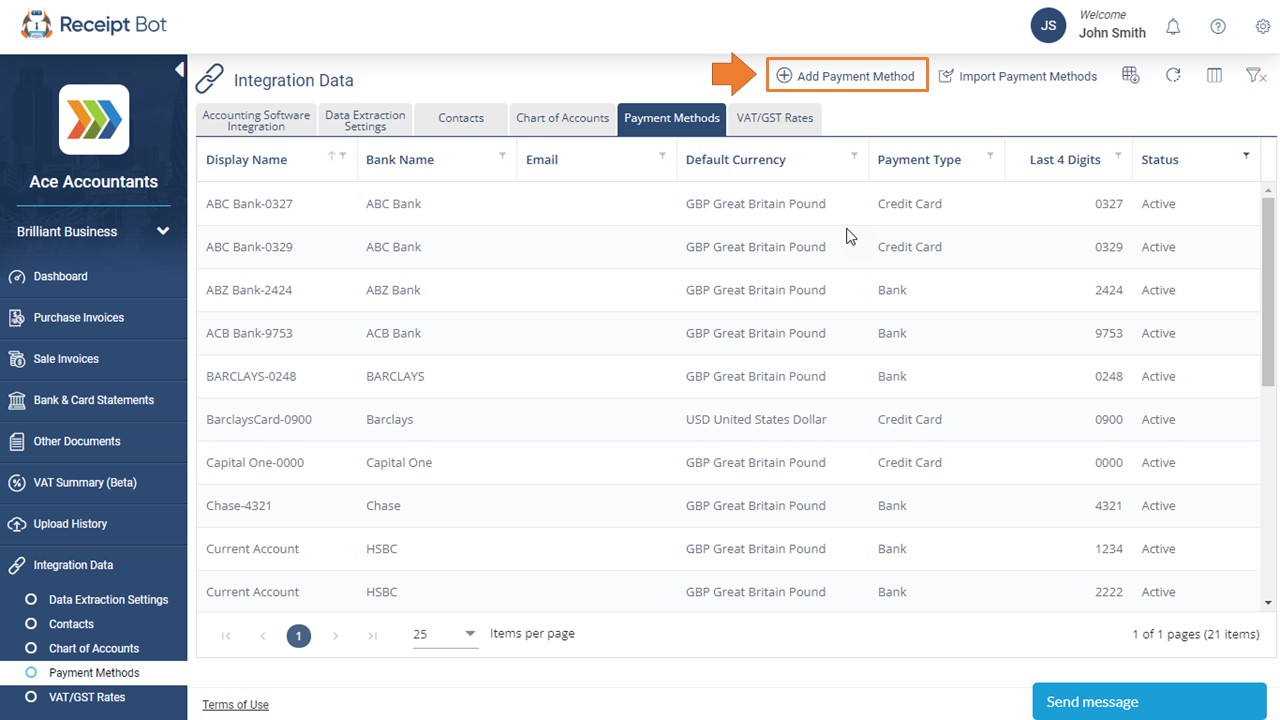
Task: Click Add Payment Method button
Action: [847, 76]
